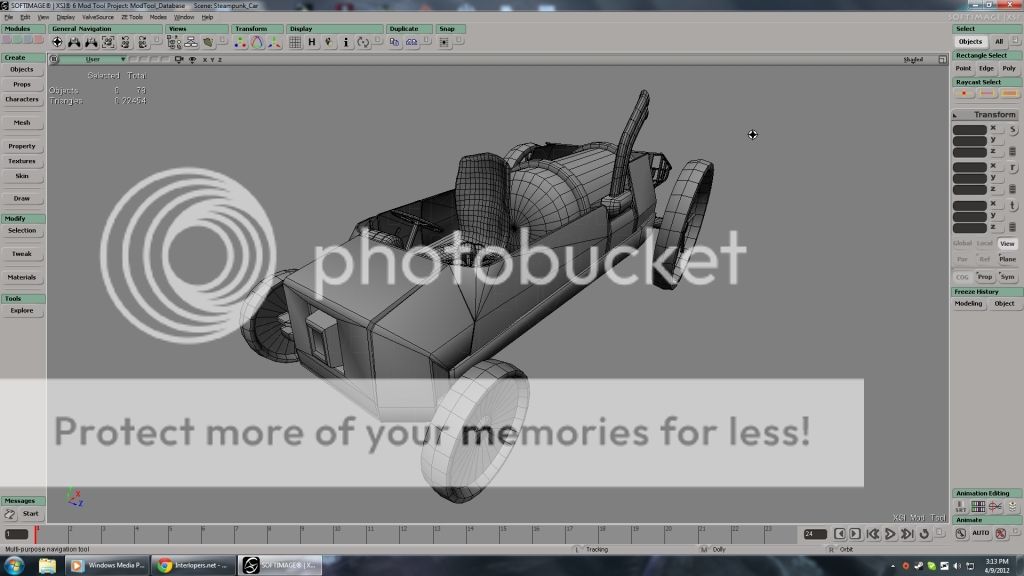This screenshot has width=1024, height=576.
Task: Click the set key icon under Animate
Action: [961, 533]
